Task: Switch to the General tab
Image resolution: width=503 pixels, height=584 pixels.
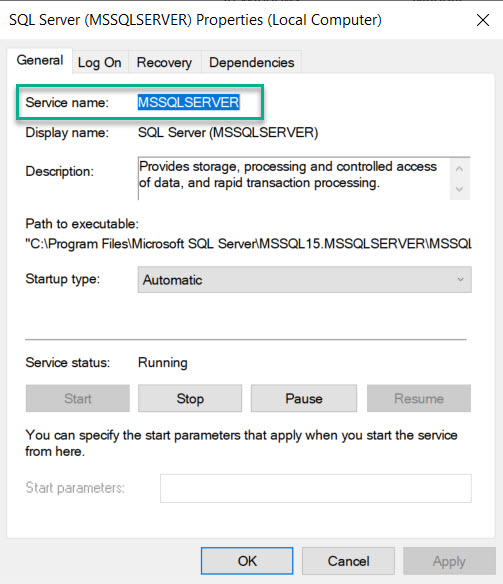Action: [x=40, y=60]
